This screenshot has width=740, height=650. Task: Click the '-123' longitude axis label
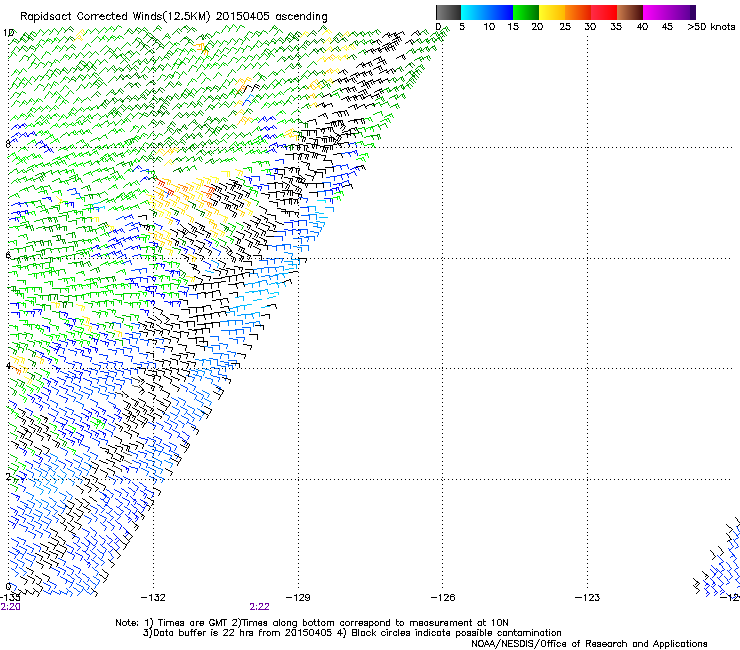point(588,598)
